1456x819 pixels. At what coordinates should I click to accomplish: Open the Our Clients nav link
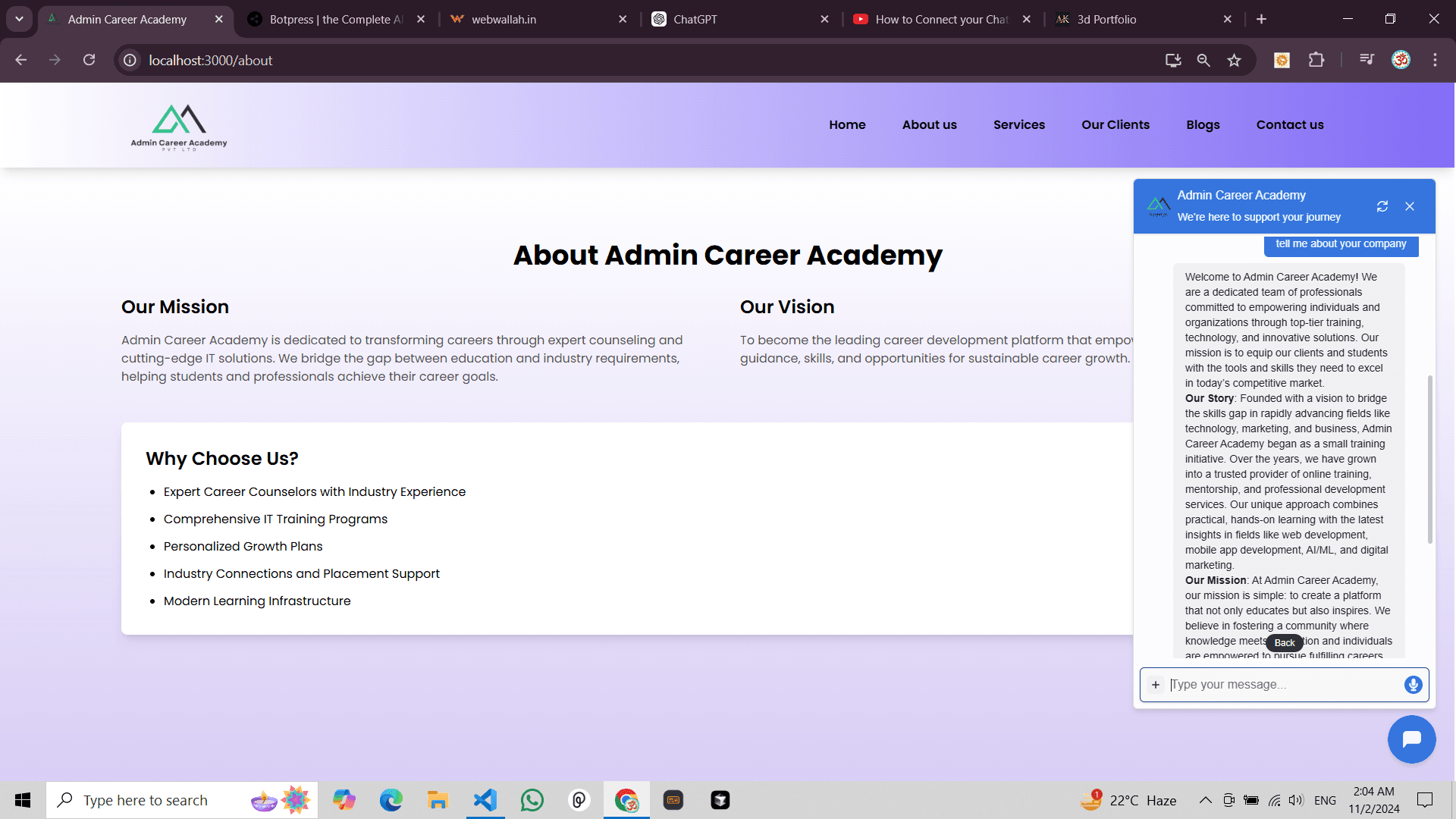point(1116,124)
